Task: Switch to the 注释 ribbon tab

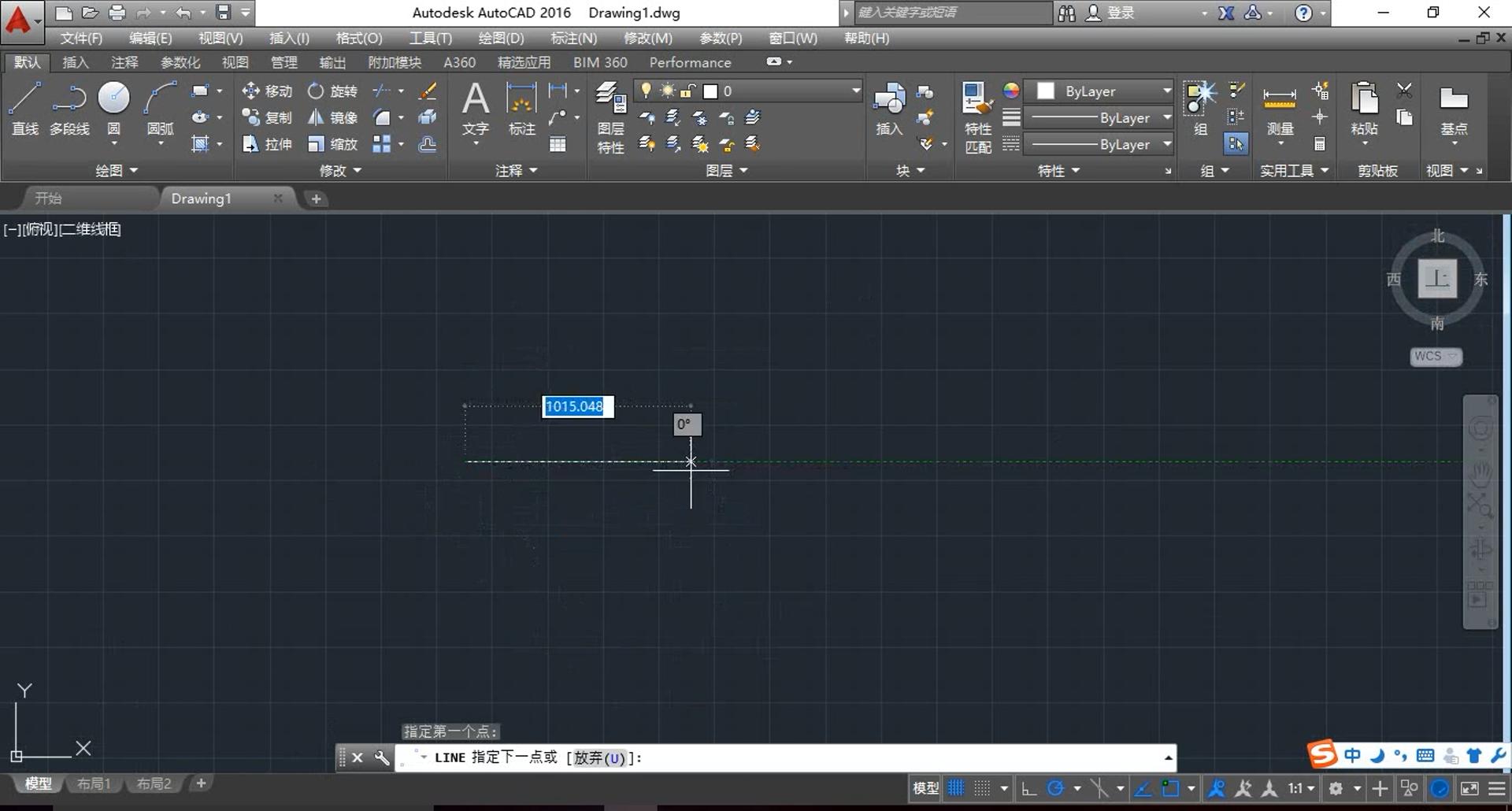Action: pyautogui.click(x=124, y=62)
